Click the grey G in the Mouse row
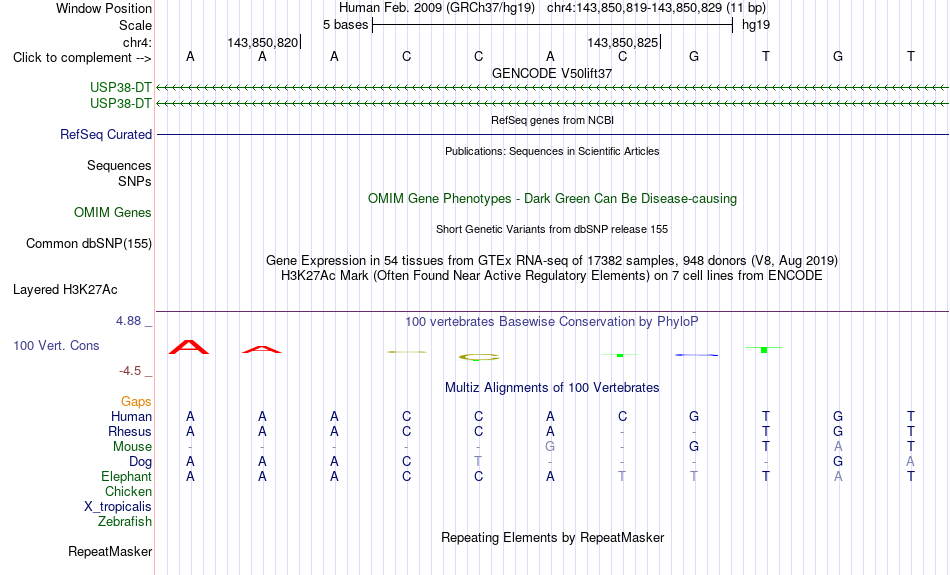Image resolution: width=950 pixels, height=575 pixels. click(550, 447)
